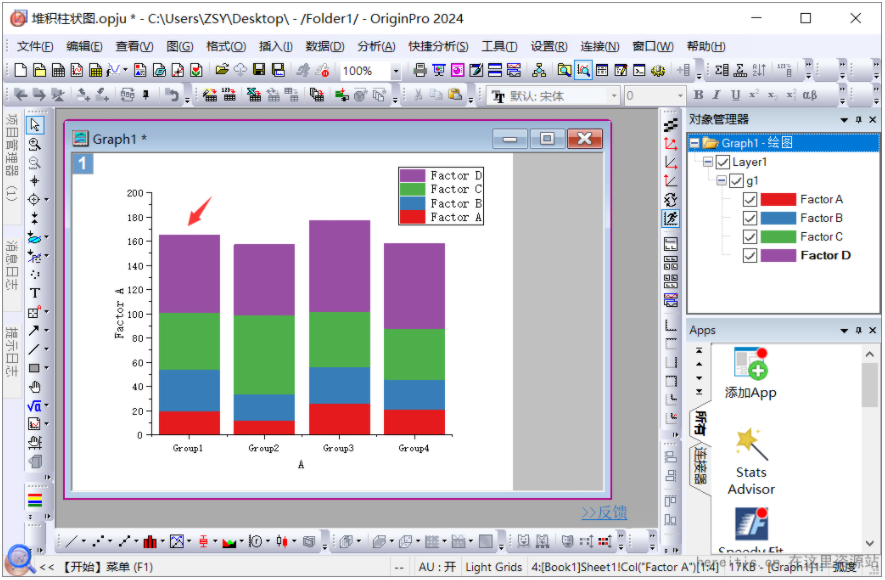This screenshot has width=885, height=580.
Task: Select the Arrow drawing tool
Action: coord(34,330)
